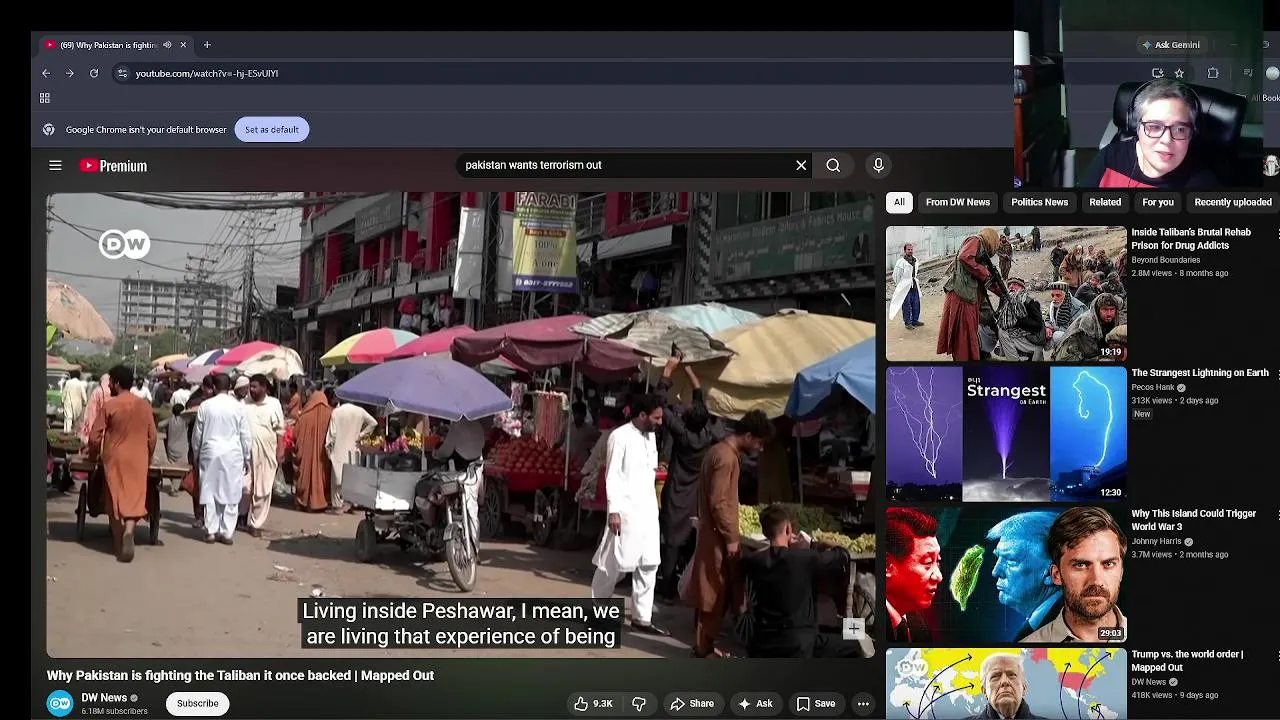Screen dimensions: 1280x720
Task: Select the 'For you' chip
Action: click(1158, 202)
